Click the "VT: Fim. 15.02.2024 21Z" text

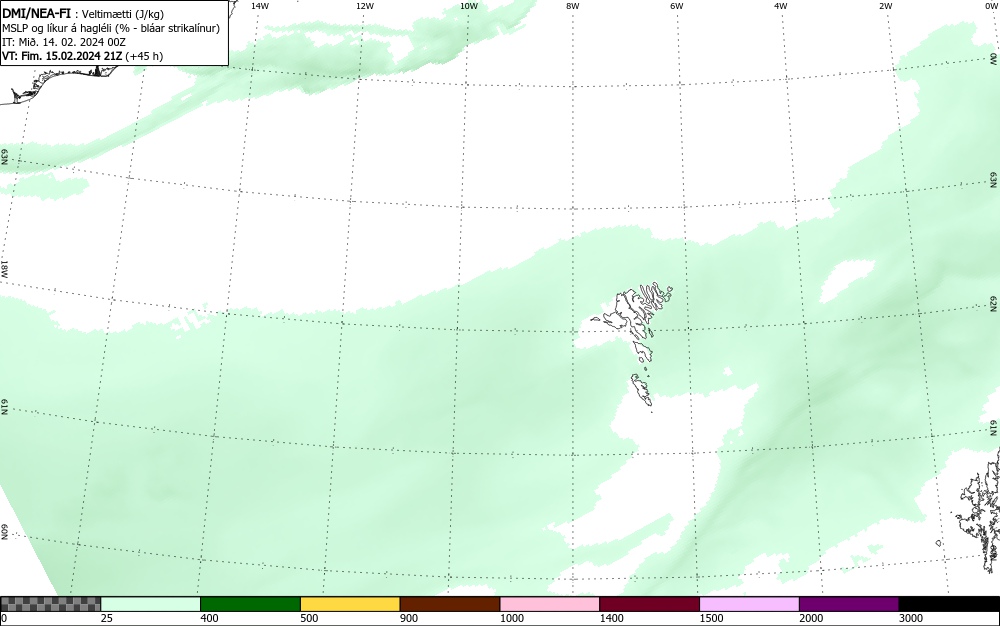[62, 56]
